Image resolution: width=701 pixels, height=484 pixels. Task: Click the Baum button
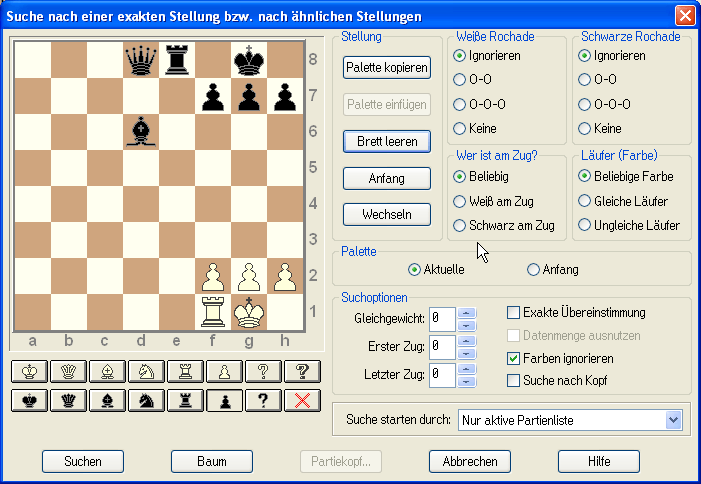(212, 461)
